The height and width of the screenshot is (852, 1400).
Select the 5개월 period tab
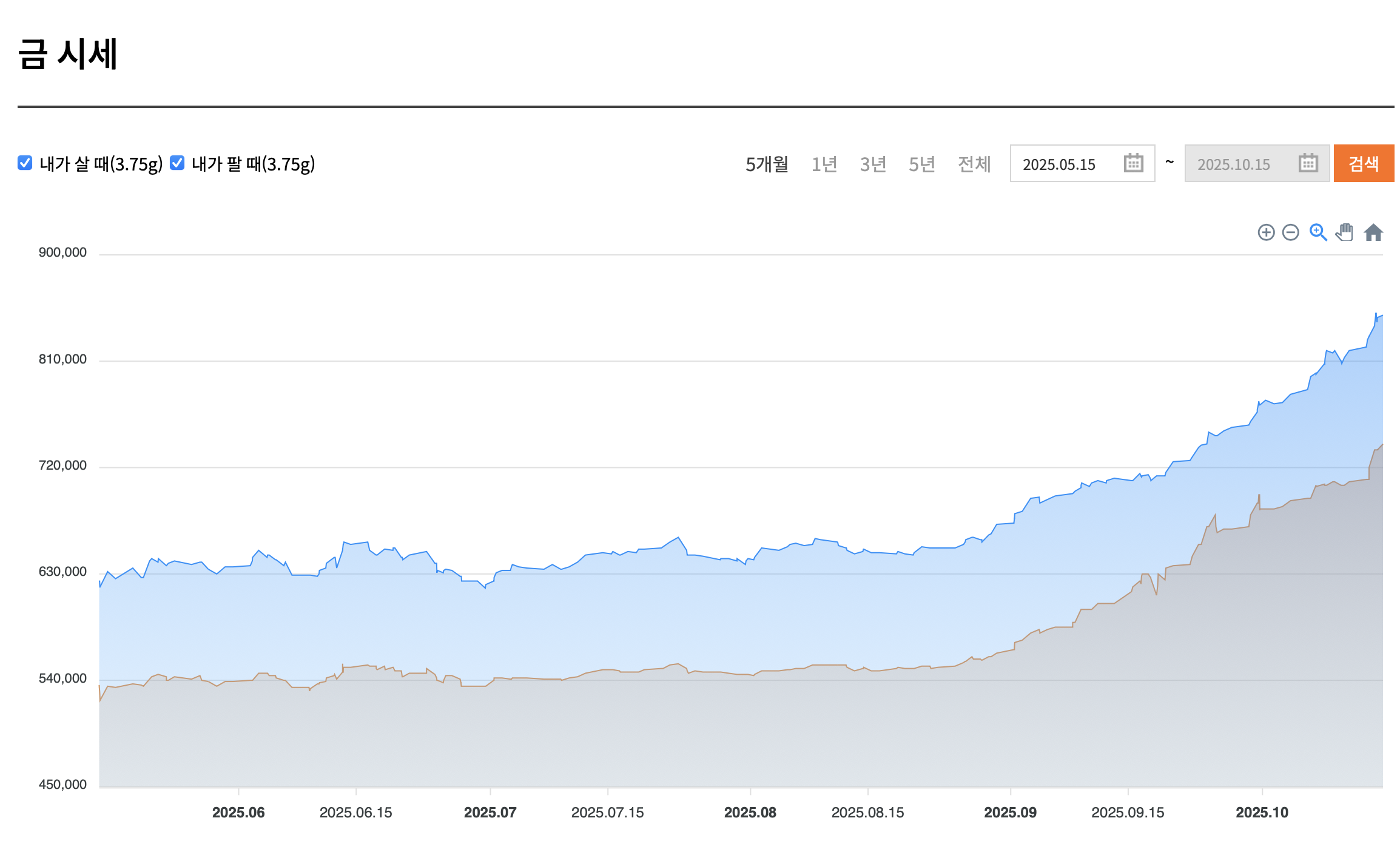(x=767, y=164)
